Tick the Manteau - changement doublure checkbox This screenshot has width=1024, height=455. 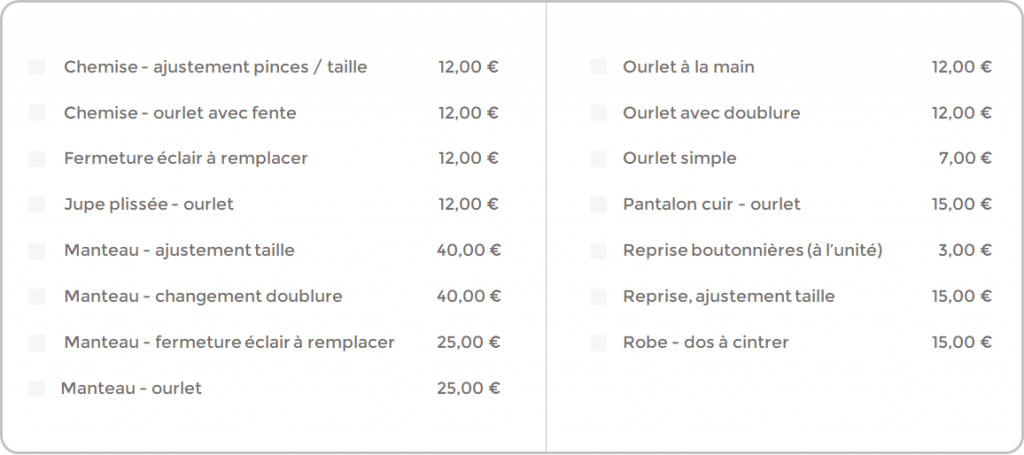[x=37, y=297]
